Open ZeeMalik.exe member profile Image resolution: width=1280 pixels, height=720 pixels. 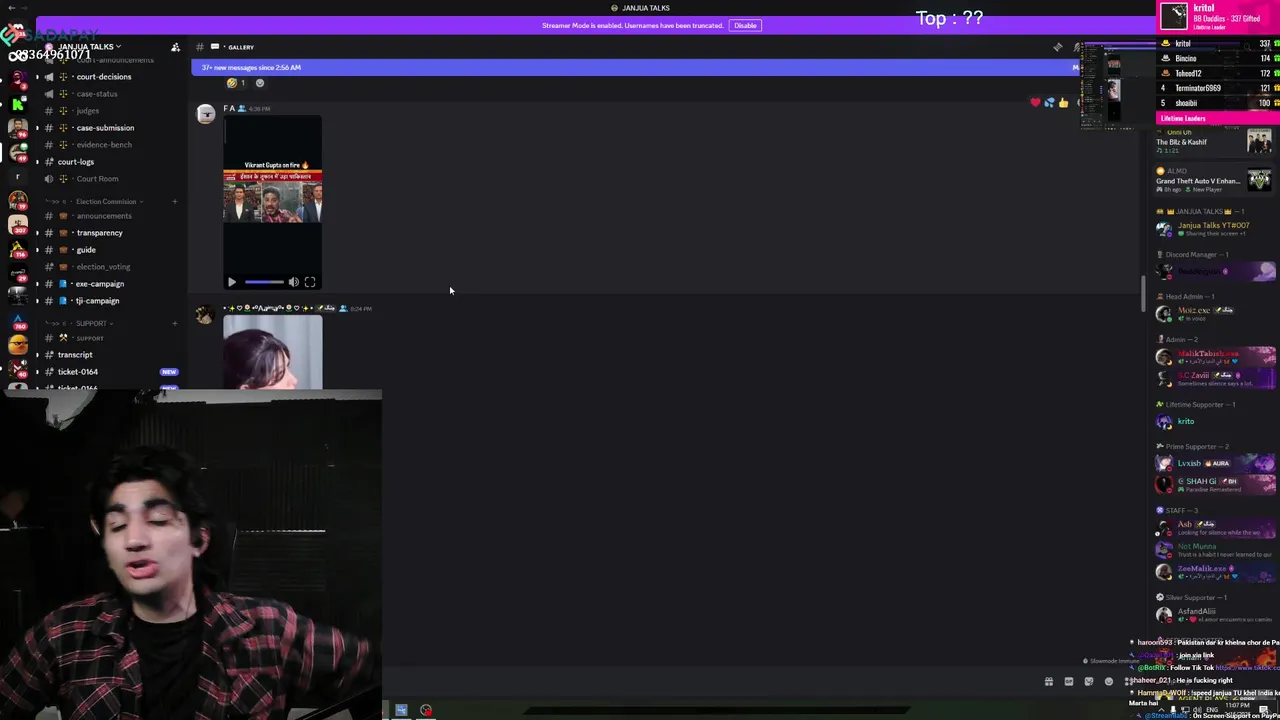(1213, 572)
